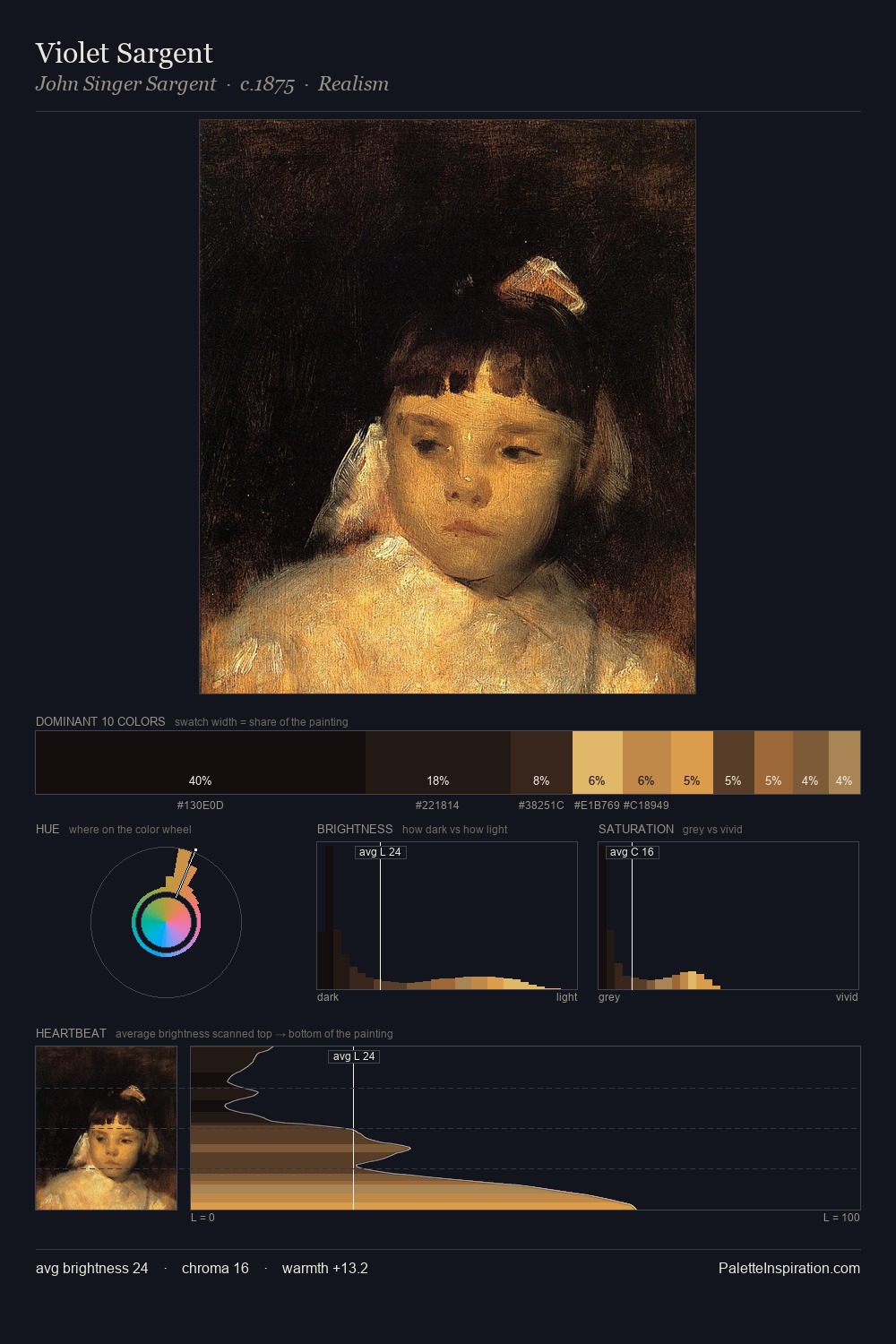Open the small painting thumbnail beside Heartbeat chart

pos(107,1128)
